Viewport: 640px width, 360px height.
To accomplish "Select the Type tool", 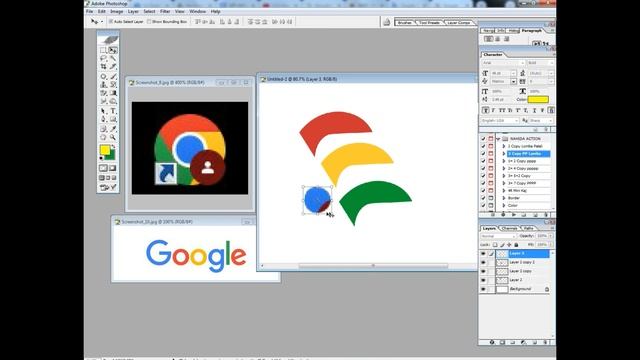I will (113, 111).
